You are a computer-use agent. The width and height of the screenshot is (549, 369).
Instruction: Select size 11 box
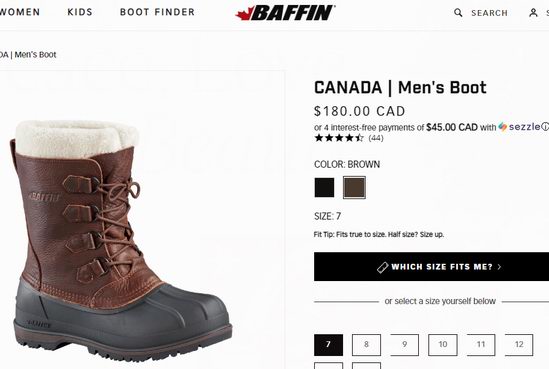coord(481,344)
